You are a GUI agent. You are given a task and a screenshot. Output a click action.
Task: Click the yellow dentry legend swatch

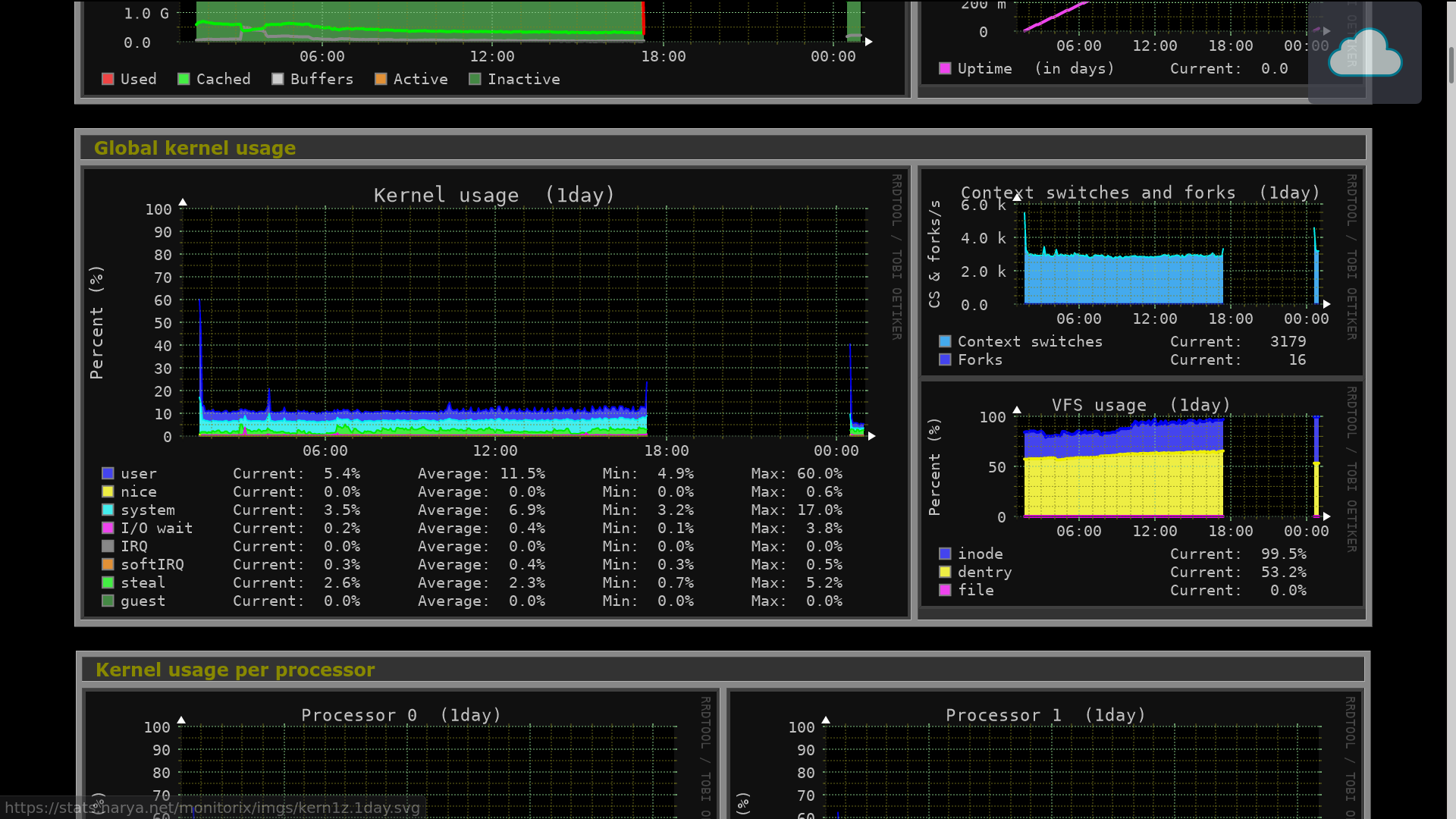tap(945, 572)
